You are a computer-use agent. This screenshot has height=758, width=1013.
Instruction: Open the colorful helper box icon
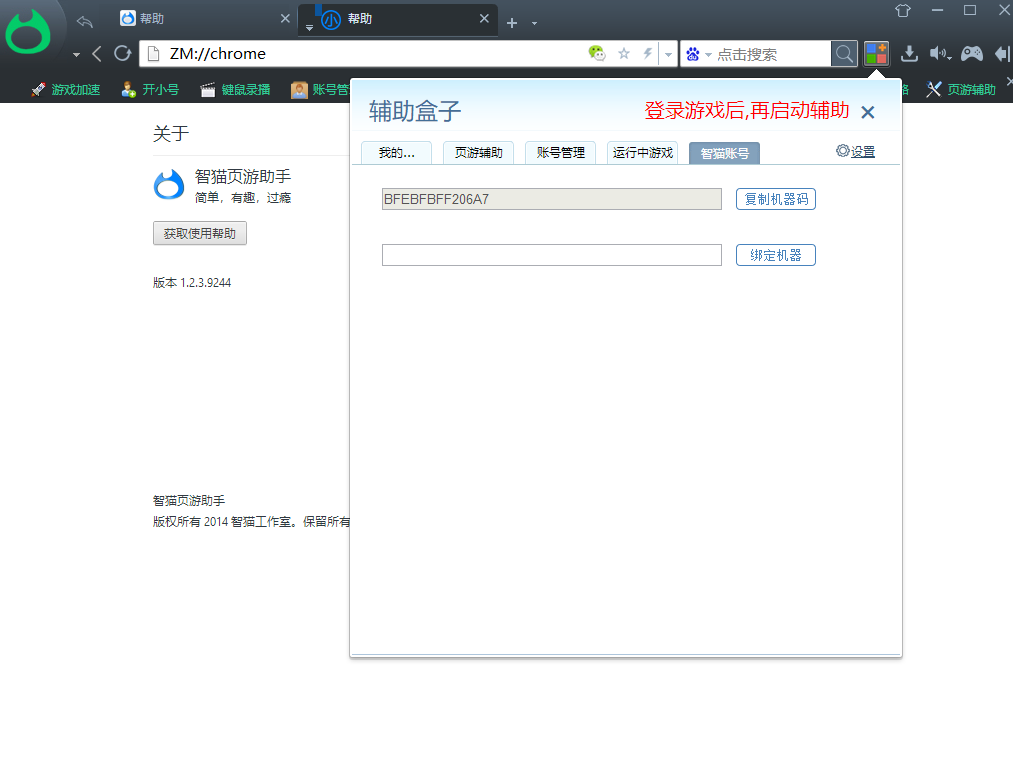click(876, 54)
